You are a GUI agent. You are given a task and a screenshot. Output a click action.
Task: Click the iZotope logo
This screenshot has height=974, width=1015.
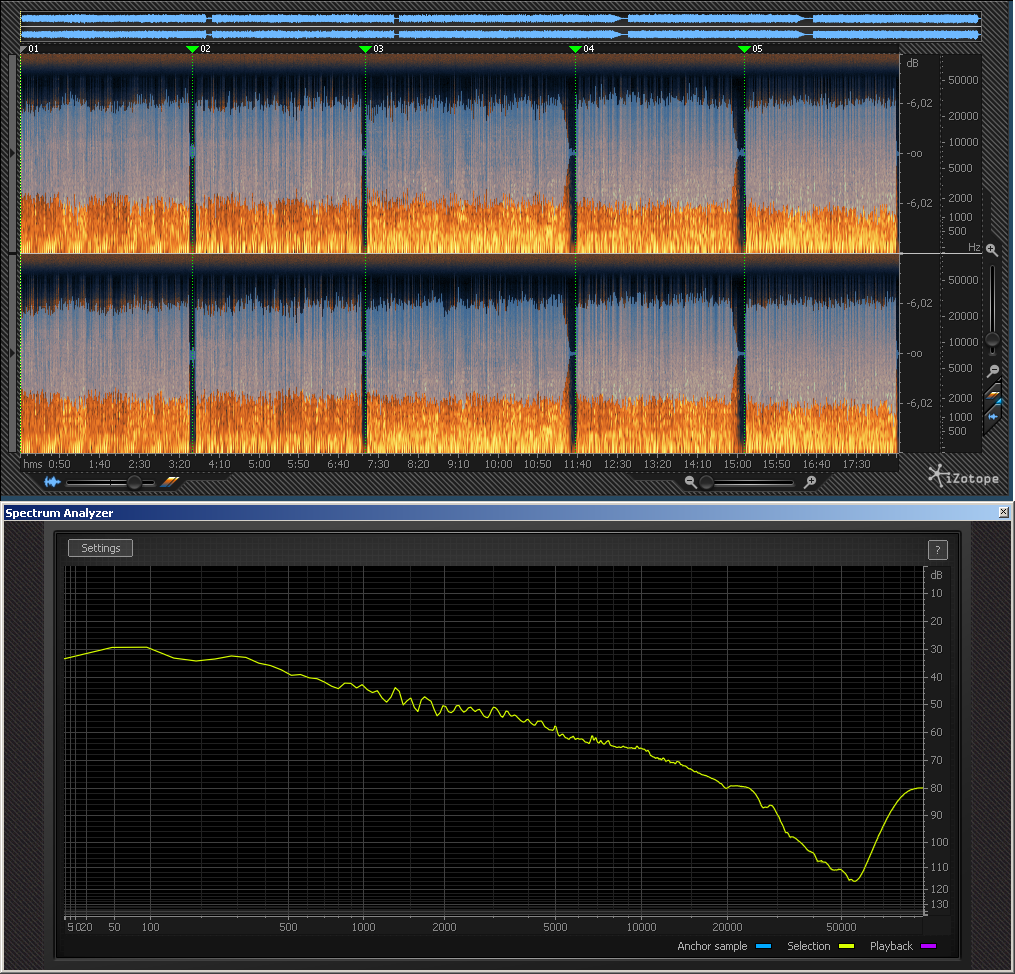[963, 476]
